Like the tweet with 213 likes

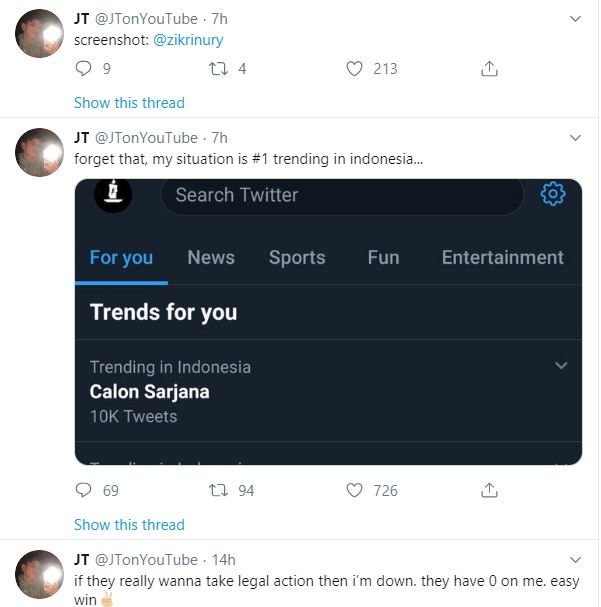(x=354, y=69)
